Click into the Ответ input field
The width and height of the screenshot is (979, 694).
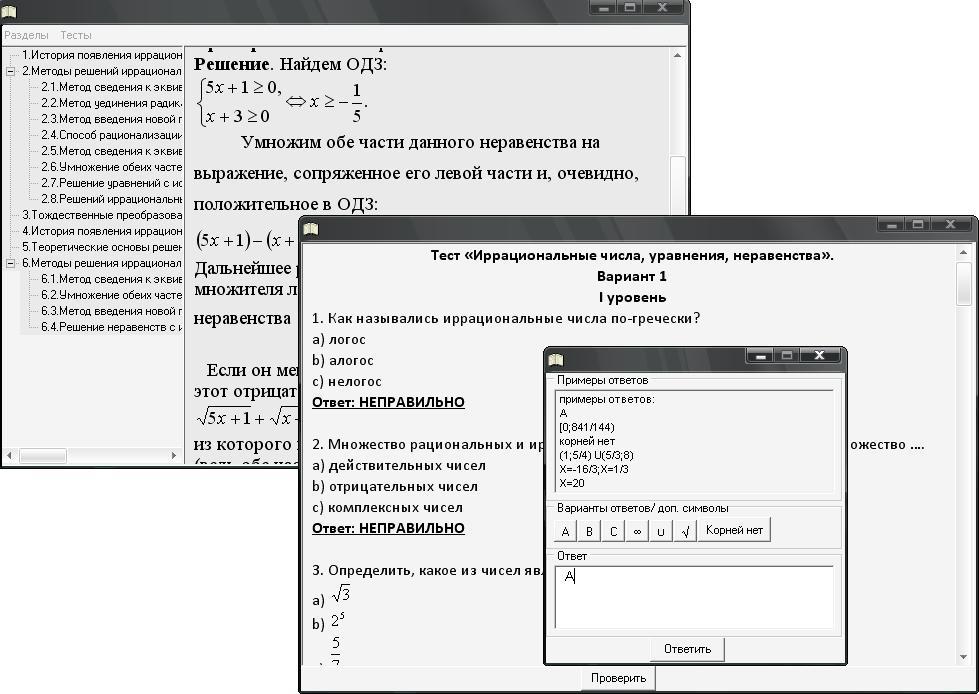694,597
